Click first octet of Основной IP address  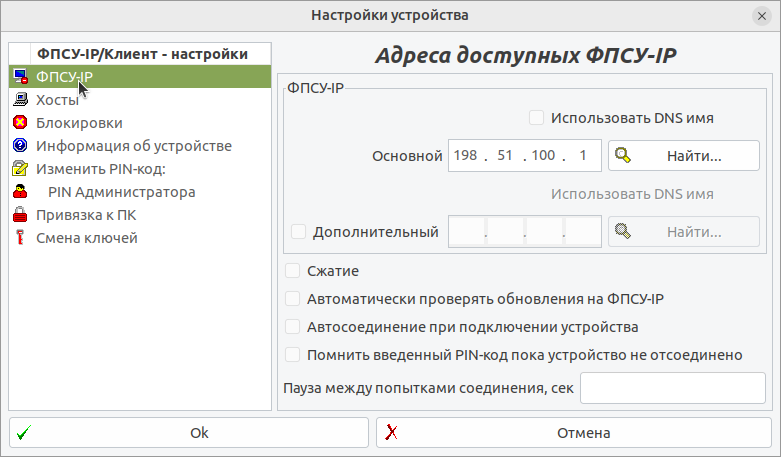(466, 156)
